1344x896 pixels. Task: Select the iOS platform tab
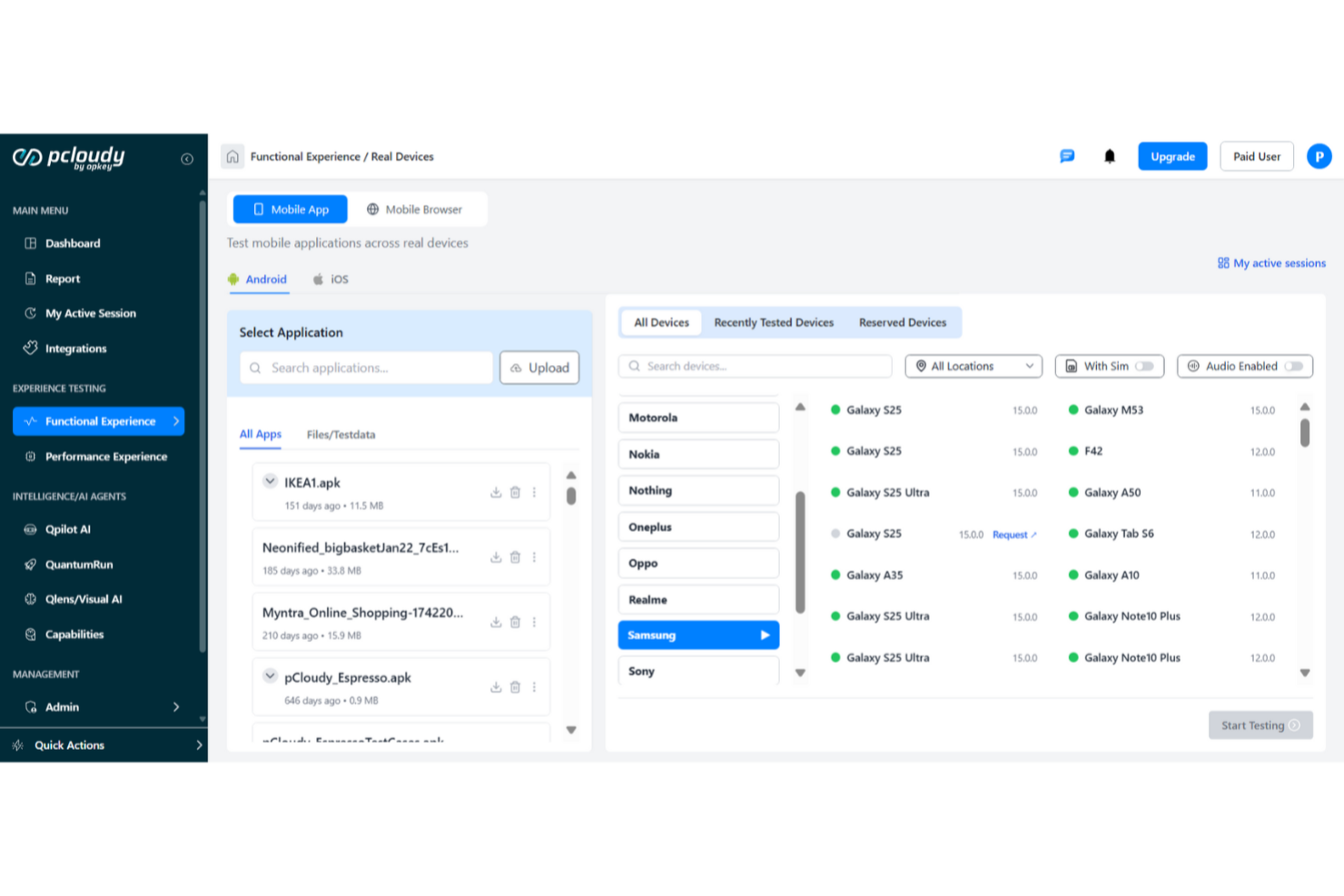click(331, 280)
